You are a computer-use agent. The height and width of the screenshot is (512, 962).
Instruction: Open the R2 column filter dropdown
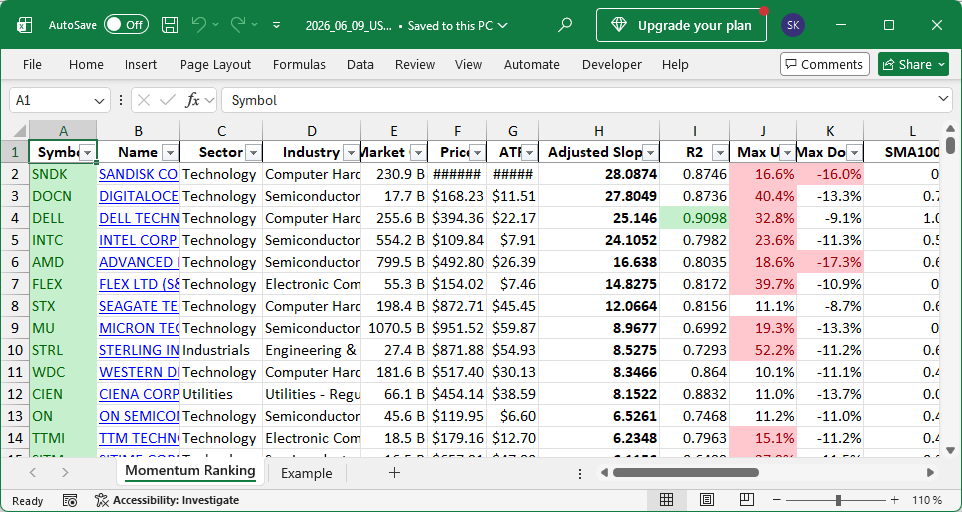(x=720, y=153)
